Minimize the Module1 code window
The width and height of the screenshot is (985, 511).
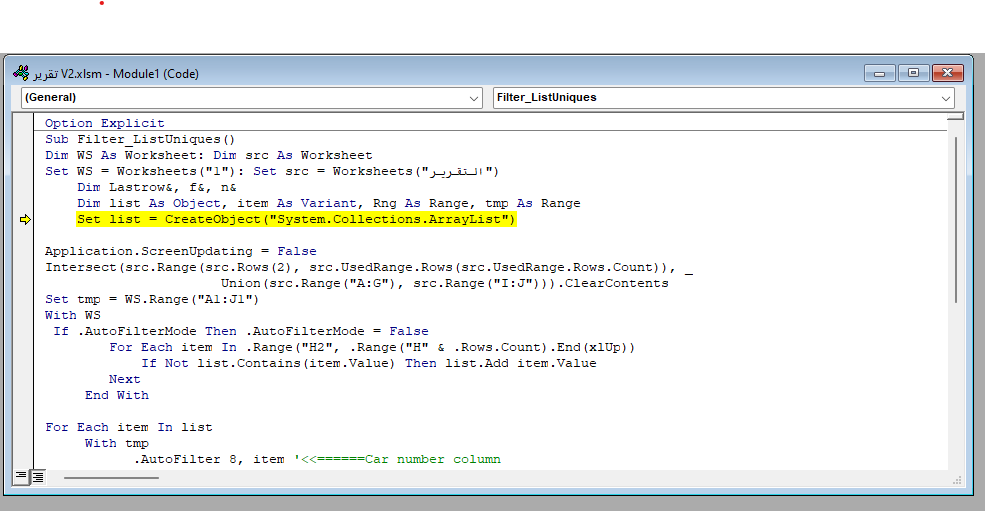(879, 74)
